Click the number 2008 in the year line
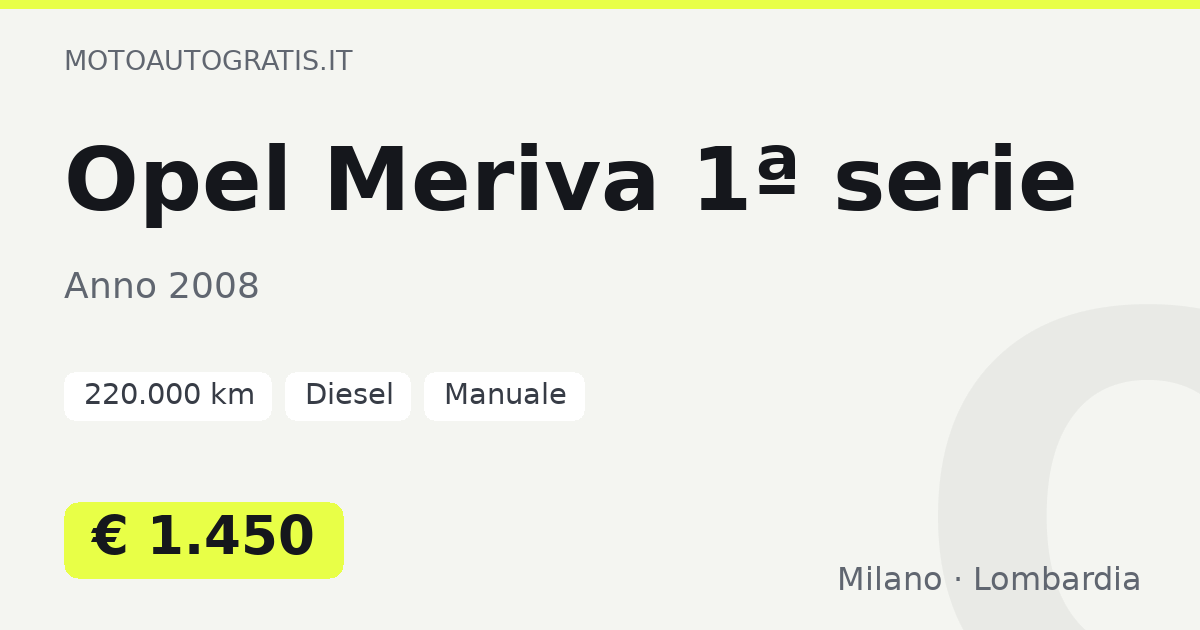1200x630 pixels. (214, 287)
